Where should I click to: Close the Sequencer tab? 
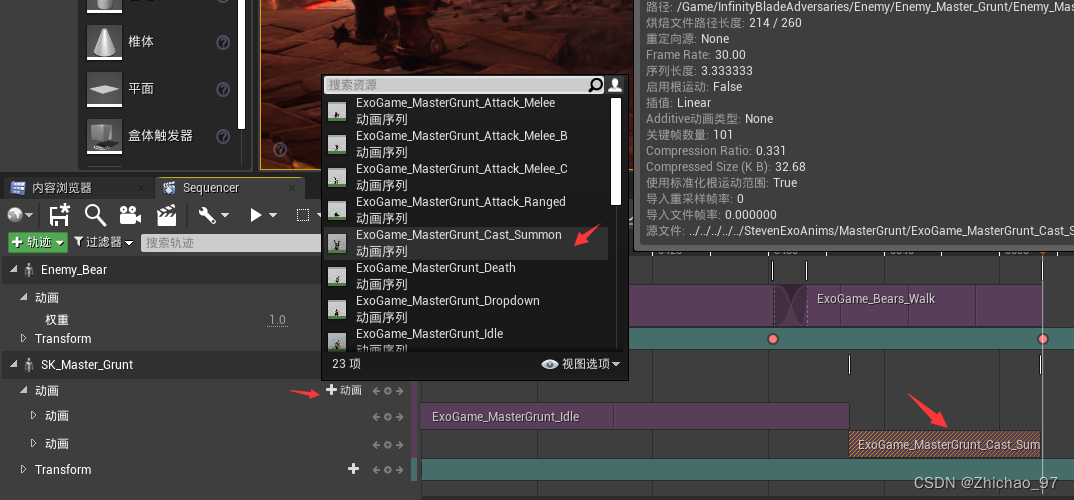click(x=292, y=188)
